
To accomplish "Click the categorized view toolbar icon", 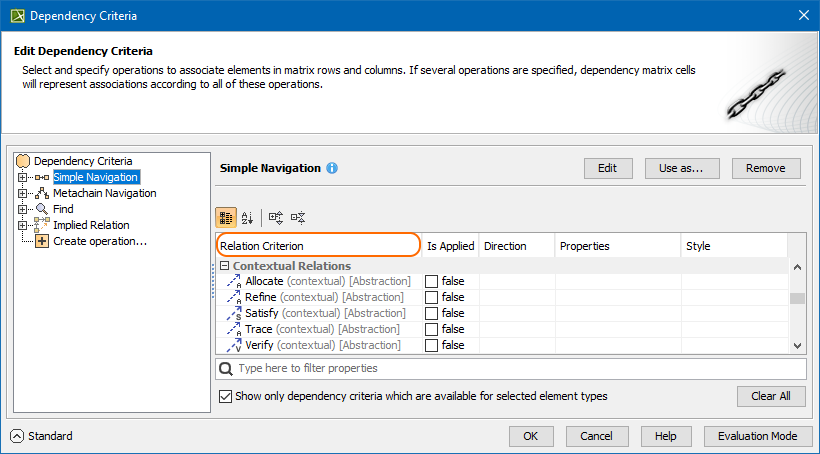I will click(x=226, y=217).
